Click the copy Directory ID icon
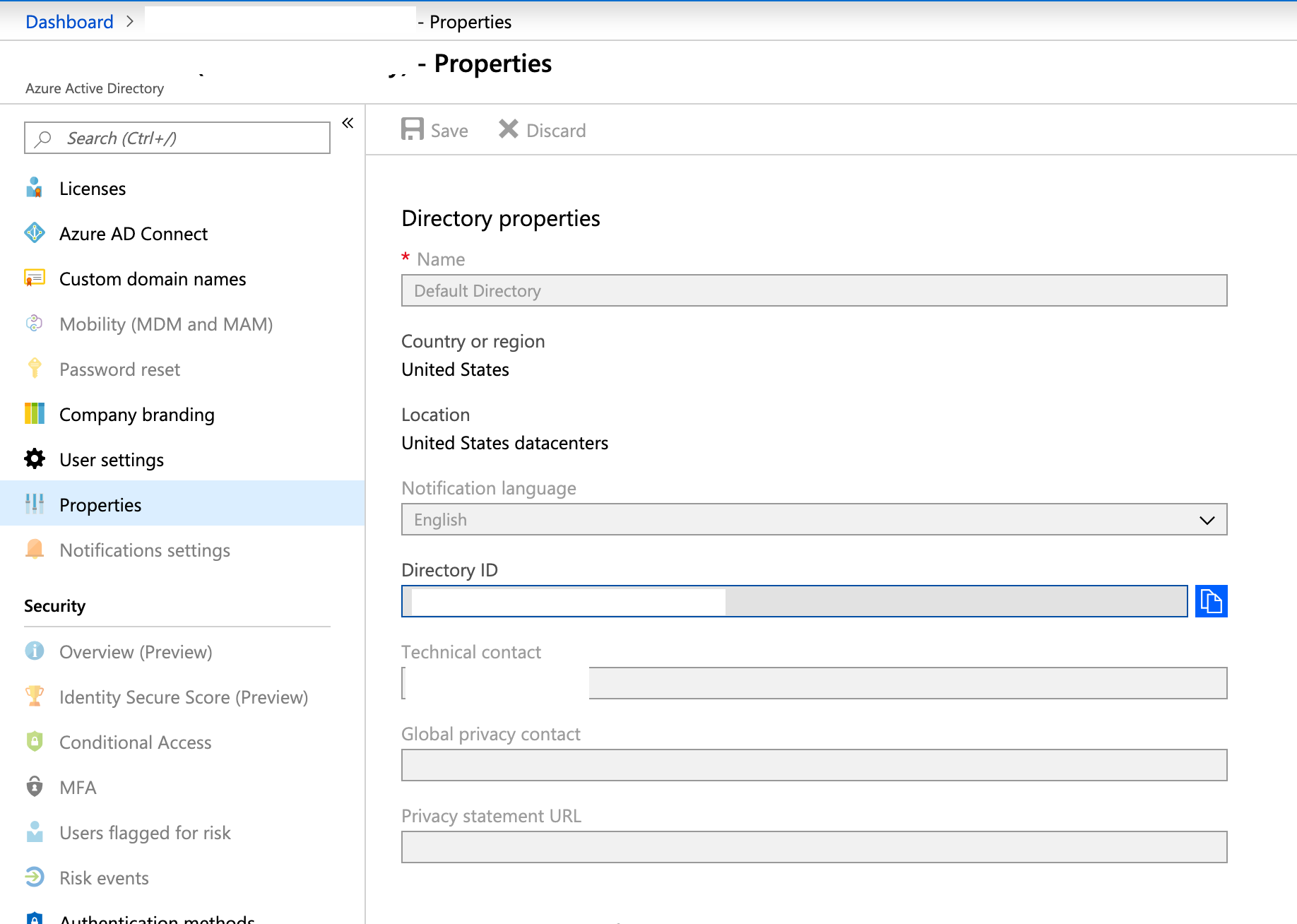Viewport: 1297px width, 924px height. [x=1211, y=601]
